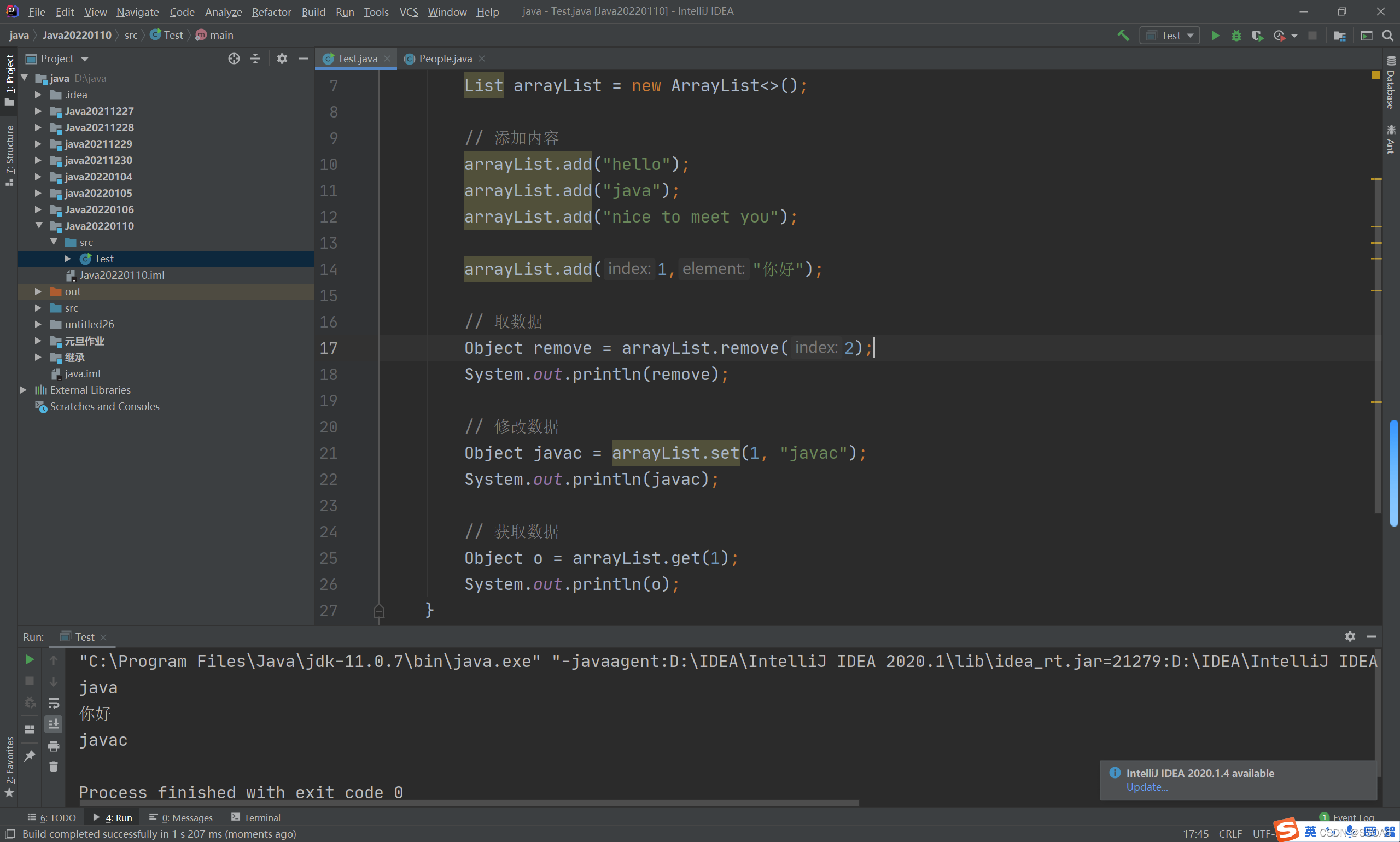Toggle the 1: Project side tab
Image resolution: width=1400 pixels, height=842 pixels.
(9, 80)
